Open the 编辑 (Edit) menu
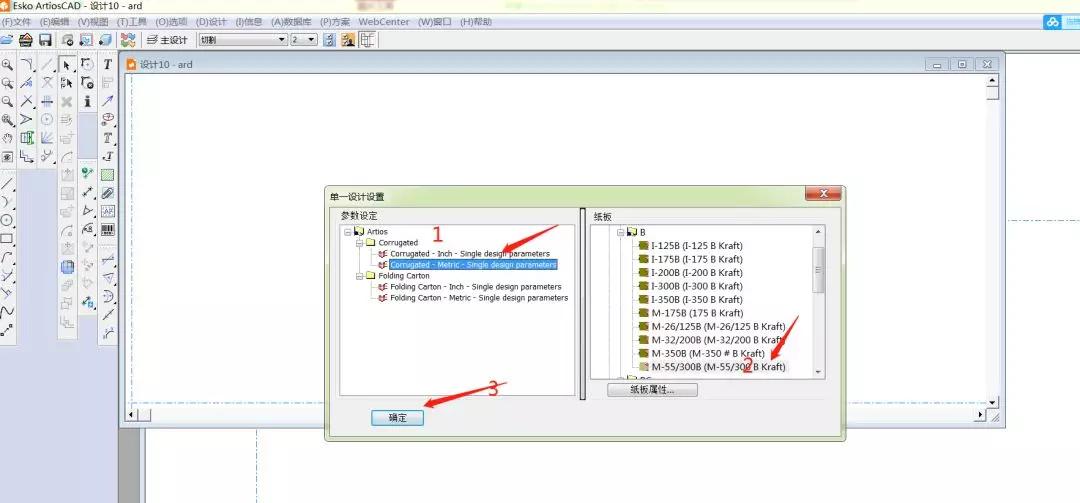1080x503 pixels. (x=54, y=22)
